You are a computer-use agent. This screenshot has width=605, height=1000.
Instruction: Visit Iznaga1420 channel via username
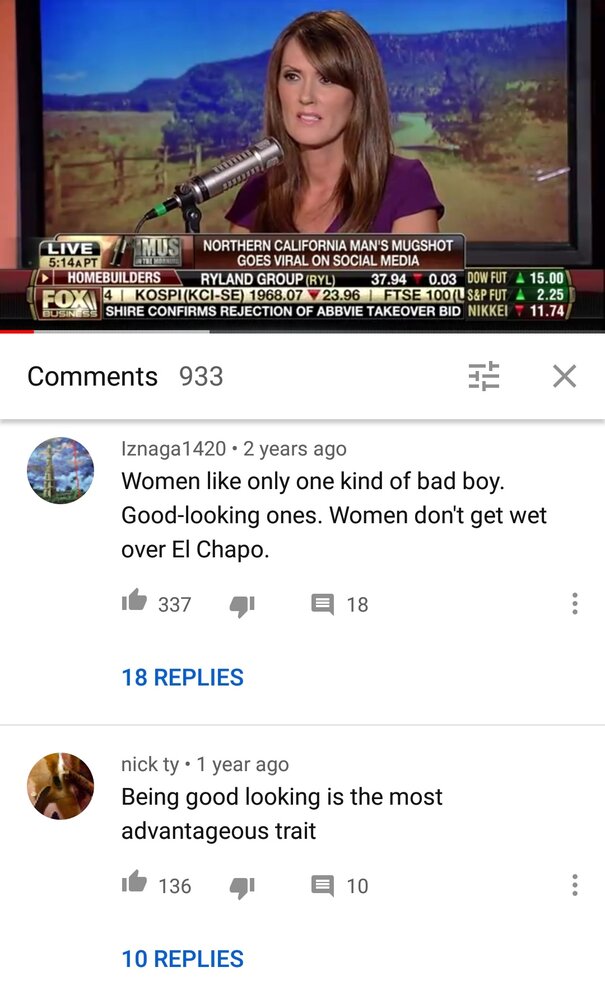pos(173,449)
